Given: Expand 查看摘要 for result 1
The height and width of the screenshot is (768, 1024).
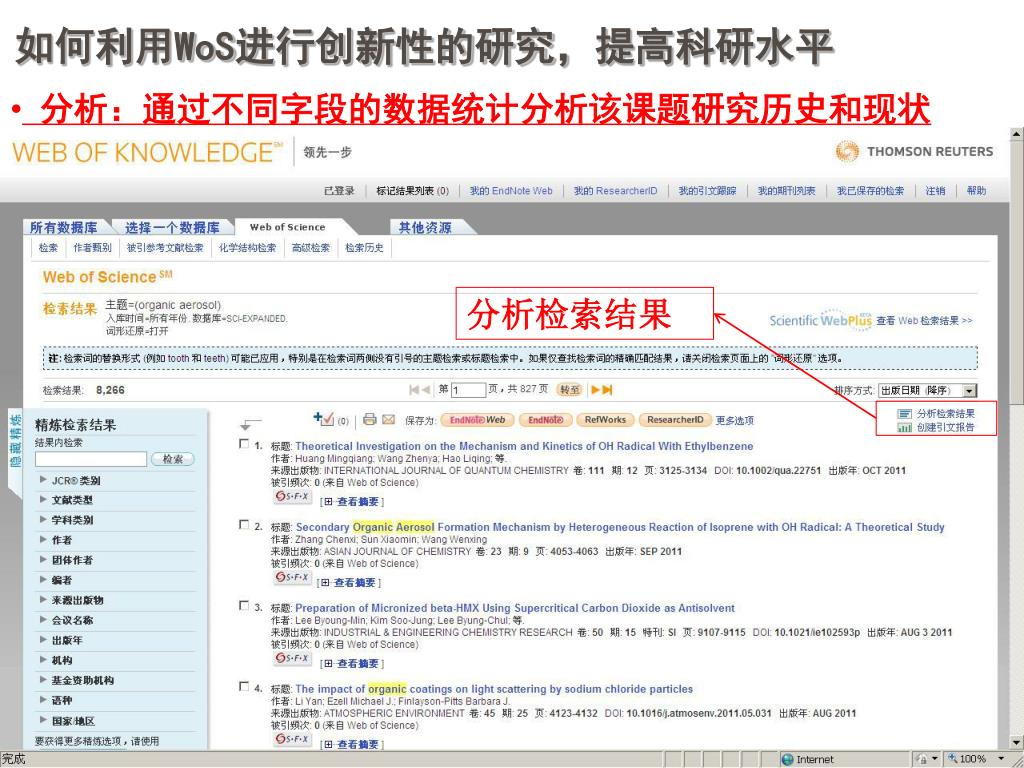Looking at the screenshot, I should tap(353, 502).
